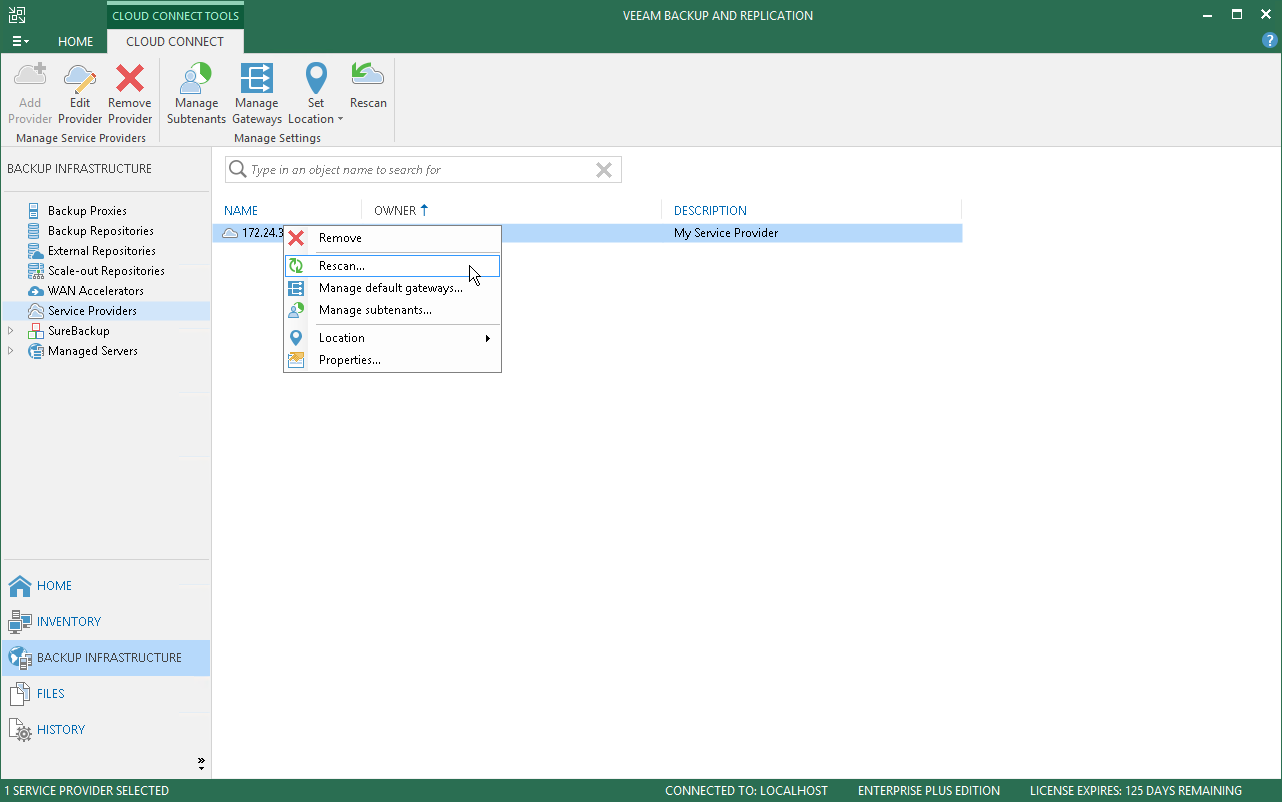Open the main application menu button

point(20,42)
